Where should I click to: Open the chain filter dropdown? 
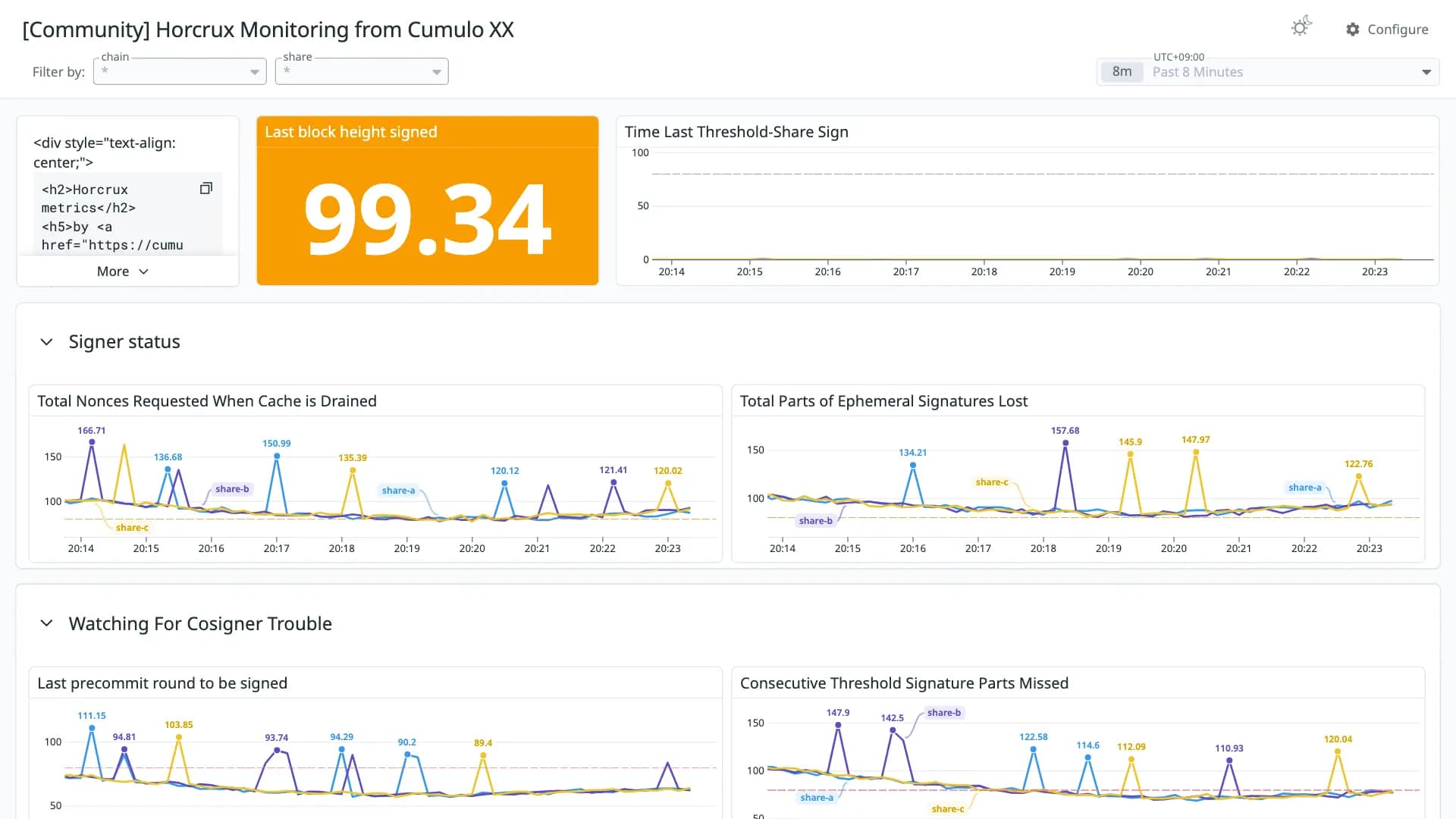pyautogui.click(x=180, y=71)
